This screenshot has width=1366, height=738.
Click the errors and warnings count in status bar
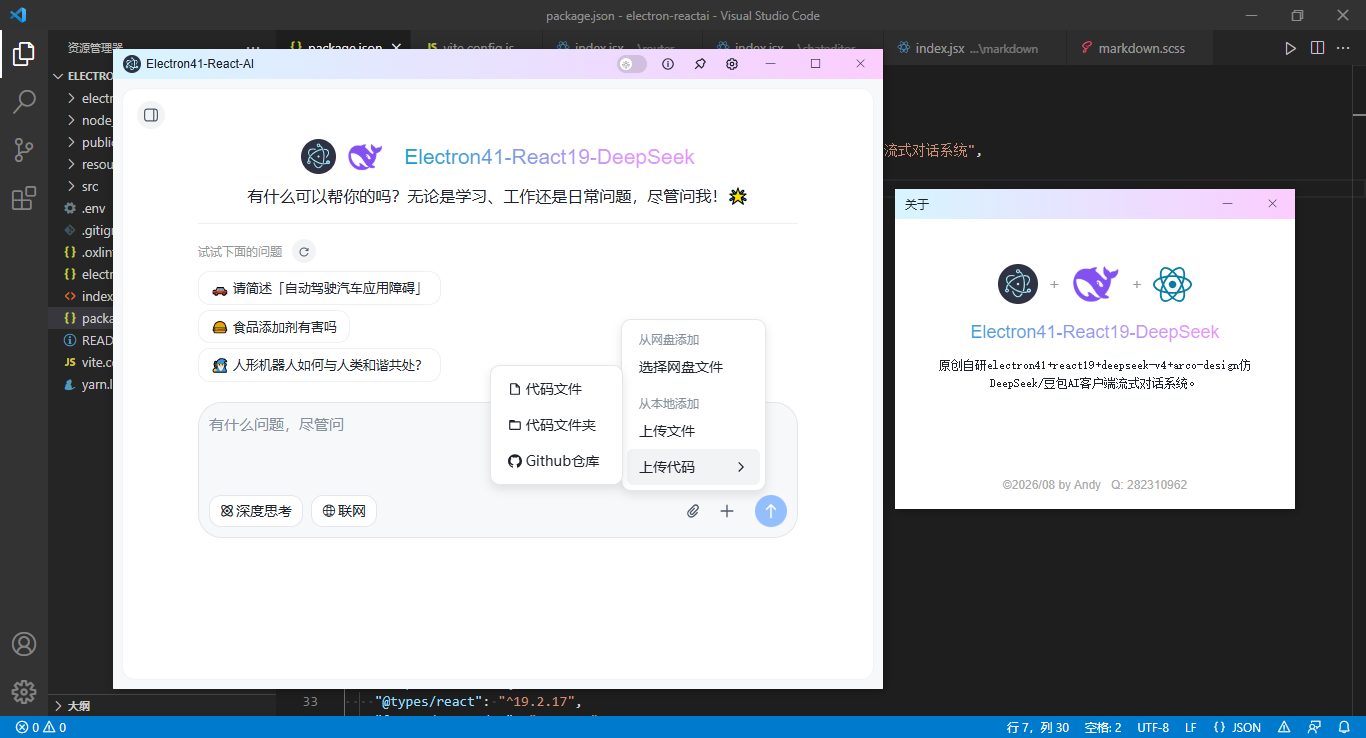(x=41, y=727)
